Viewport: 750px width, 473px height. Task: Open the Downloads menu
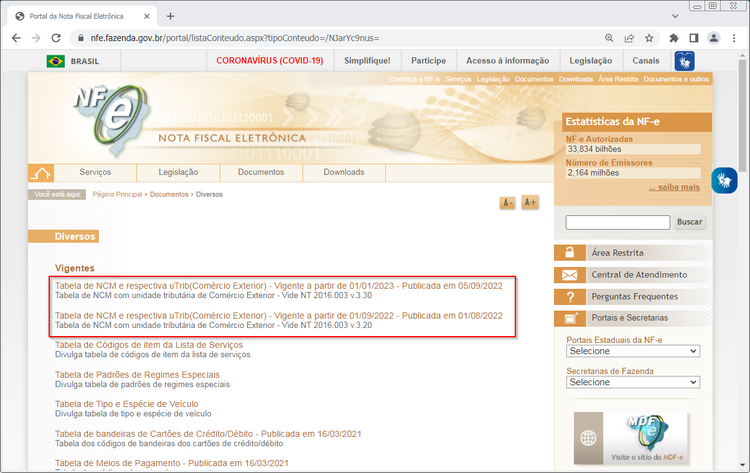[344, 172]
